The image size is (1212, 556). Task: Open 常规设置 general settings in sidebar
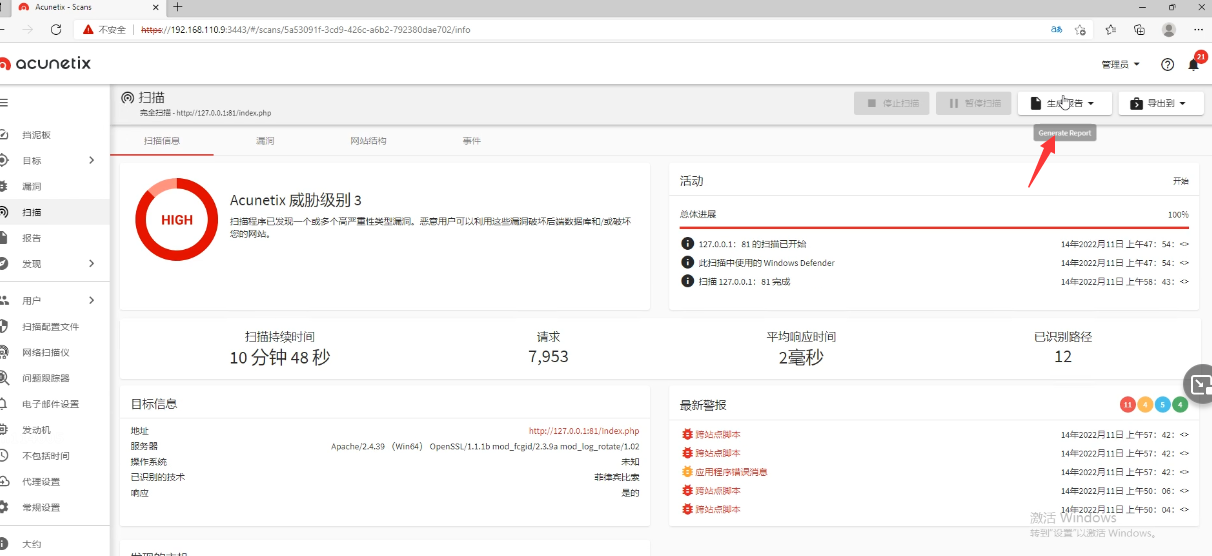point(41,507)
